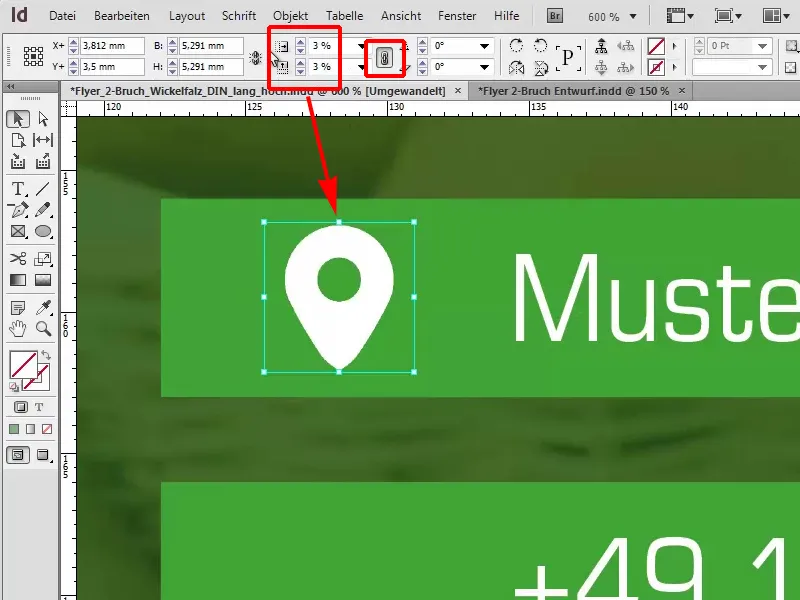The width and height of the screenshot is (800, 600).
Task: Select the Hand tool
Action: coord(18,329)
